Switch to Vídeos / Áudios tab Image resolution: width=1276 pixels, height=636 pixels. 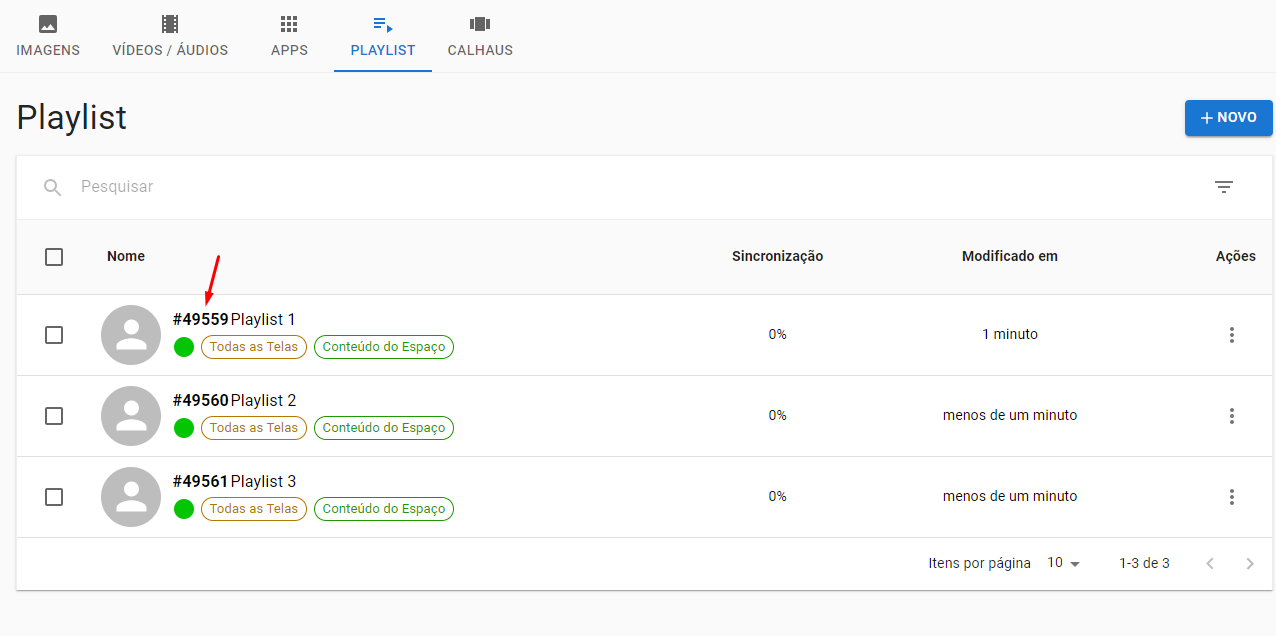pos(170,36)
